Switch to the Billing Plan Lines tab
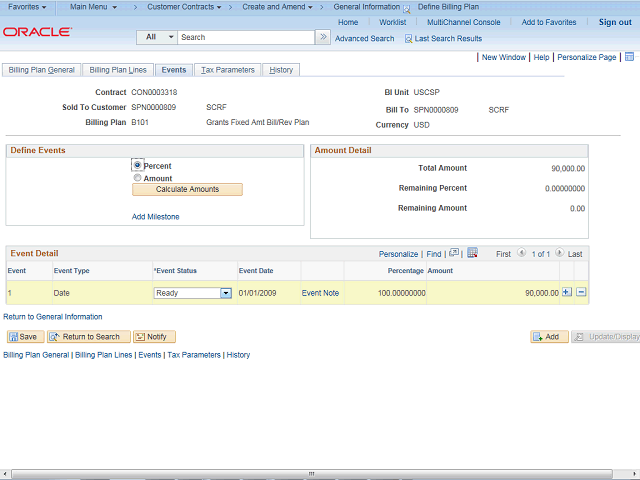The height and width of the screenshot is (480, 640). click(x=118, y=70)
